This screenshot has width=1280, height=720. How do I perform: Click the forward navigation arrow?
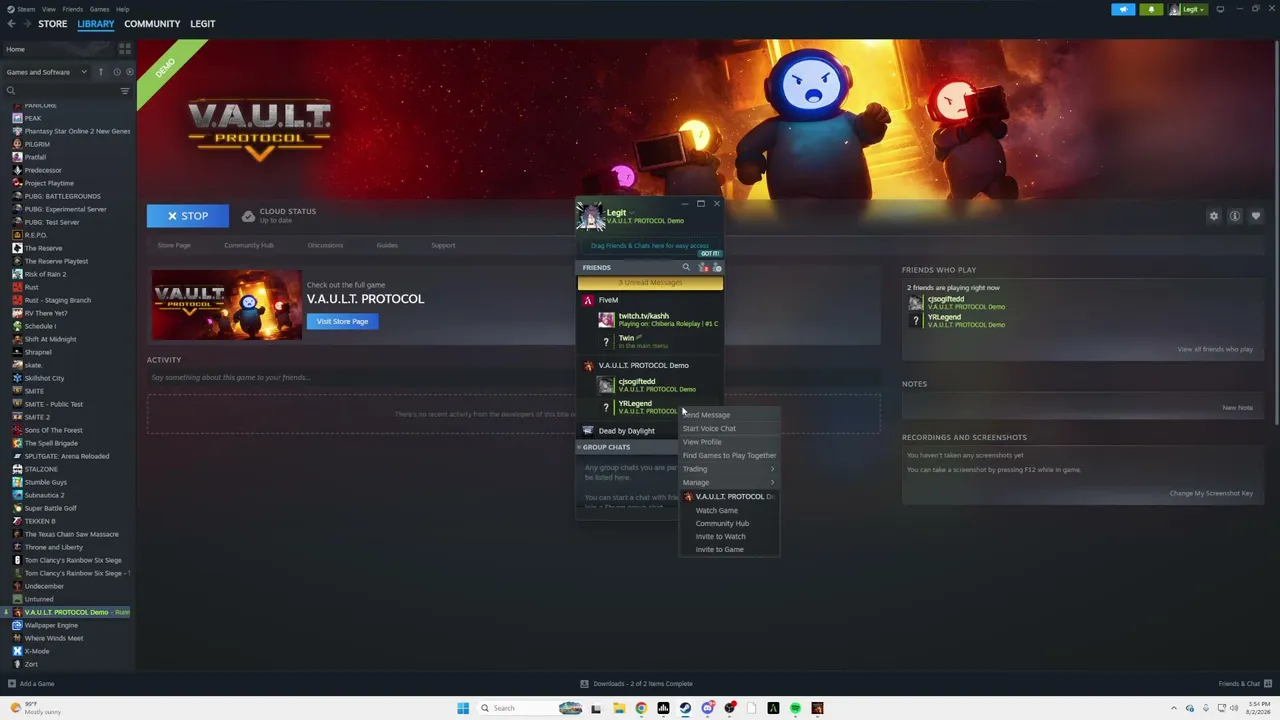[25, 24]
